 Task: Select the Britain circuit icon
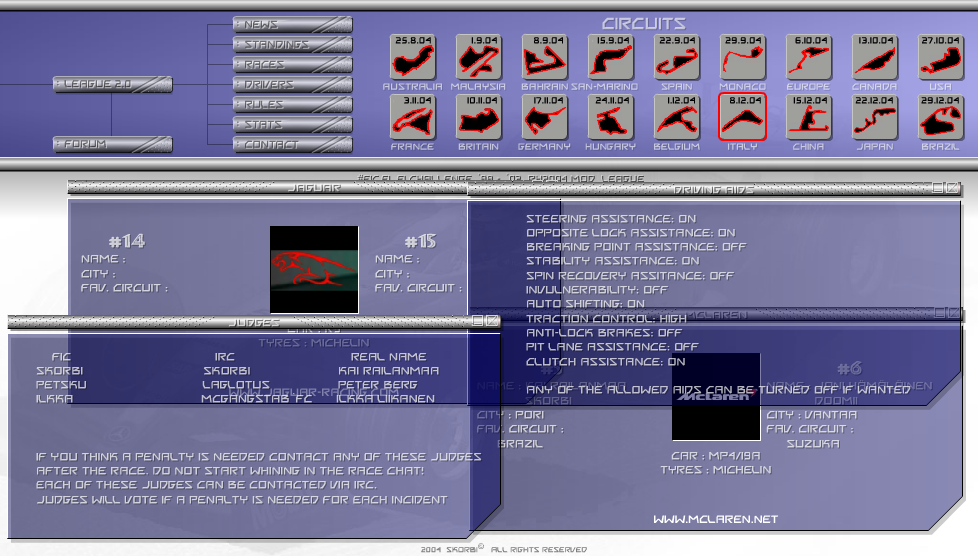[x=478, y=117]
